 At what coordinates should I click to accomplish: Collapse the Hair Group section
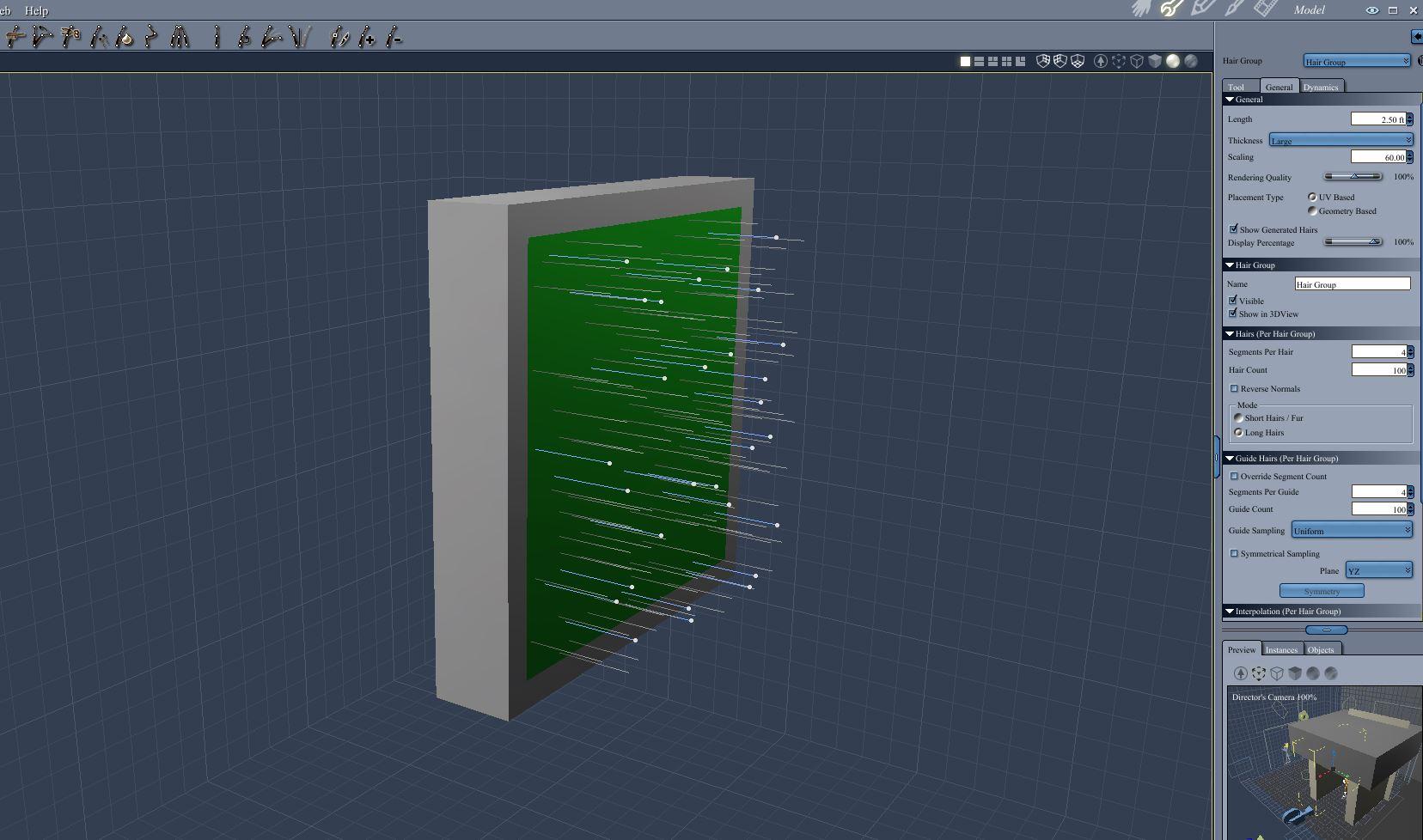tap(1230, 265)
